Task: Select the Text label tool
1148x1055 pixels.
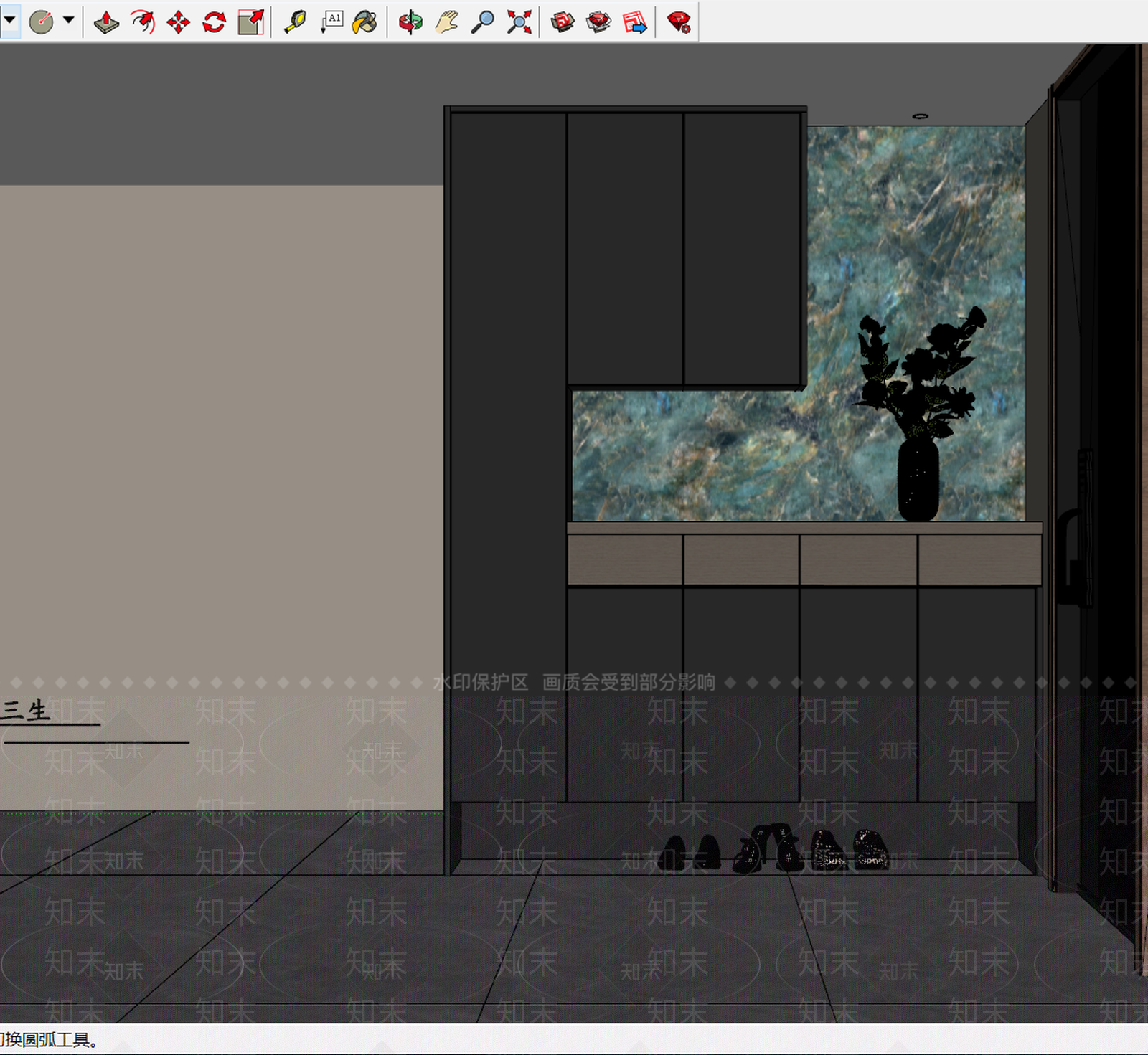Action: coord(331,22)
